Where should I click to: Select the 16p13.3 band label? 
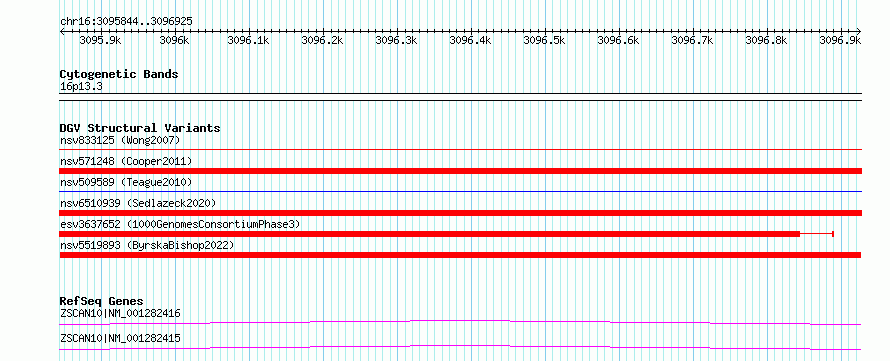tap(81, 87)
